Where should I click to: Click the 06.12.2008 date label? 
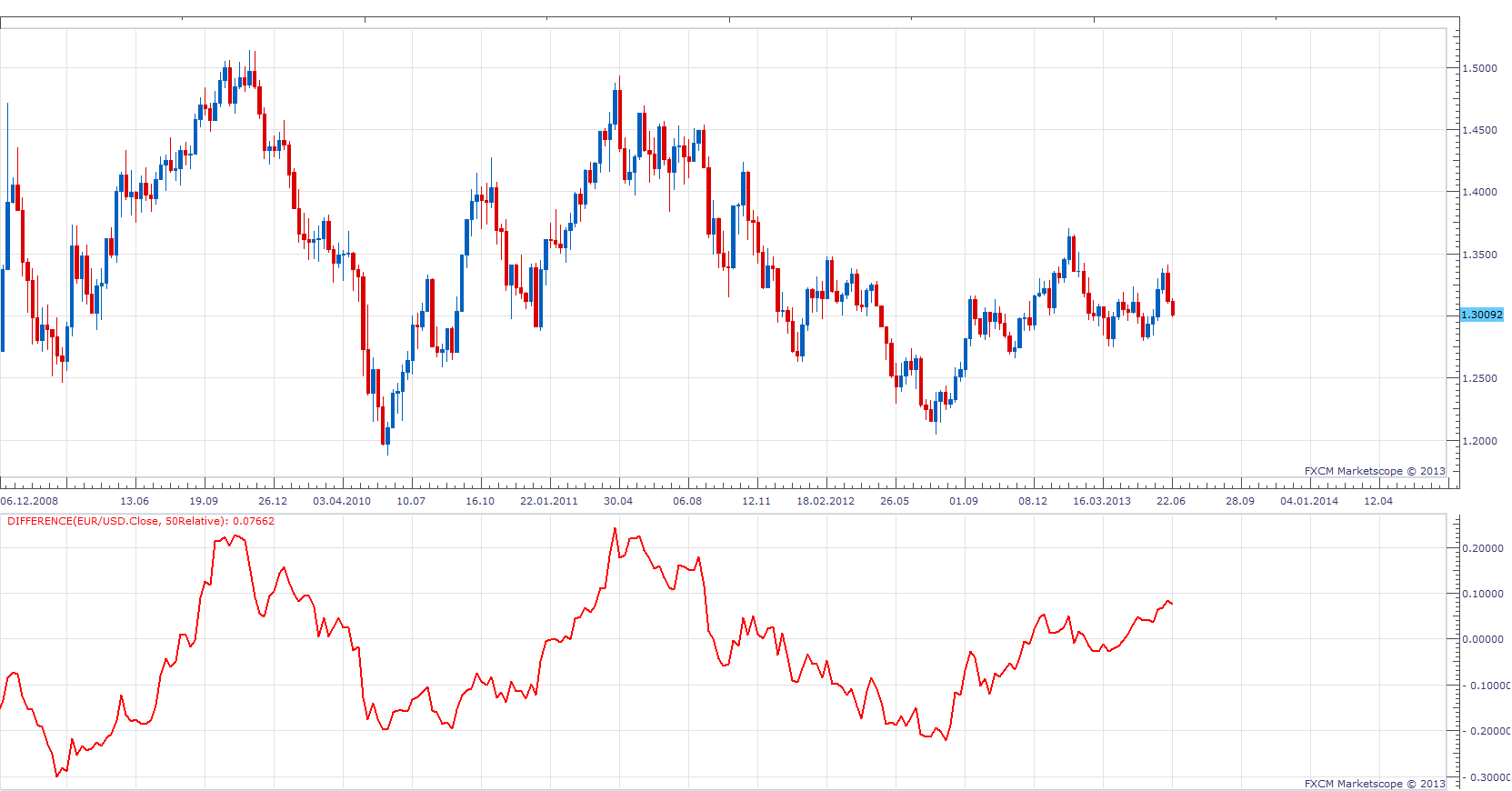(29, 501)
